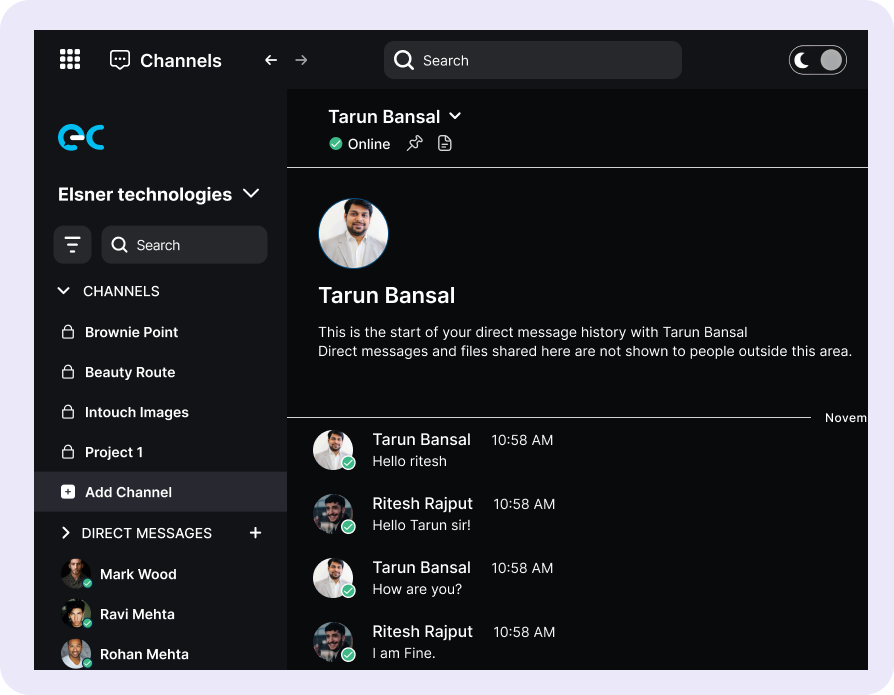Expand the Direct Messages section

tap(66, 533)
